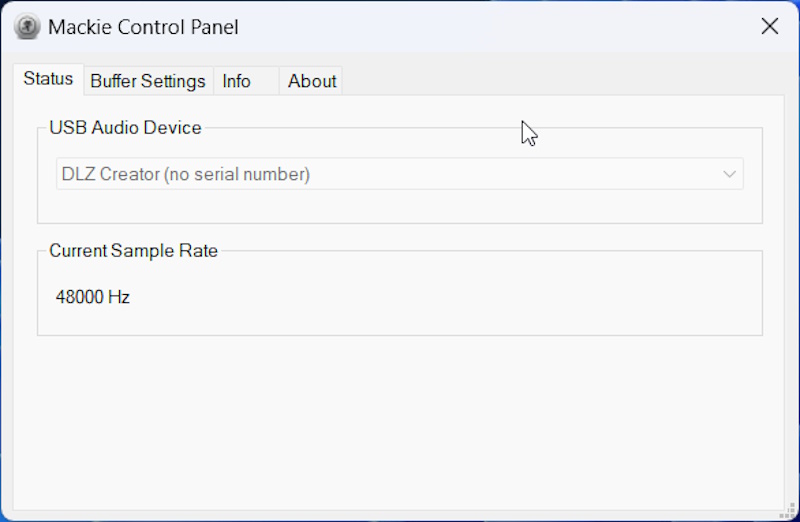Expand the USB device list using chevron arrow
800x522 pixels.
click(729, 174)
